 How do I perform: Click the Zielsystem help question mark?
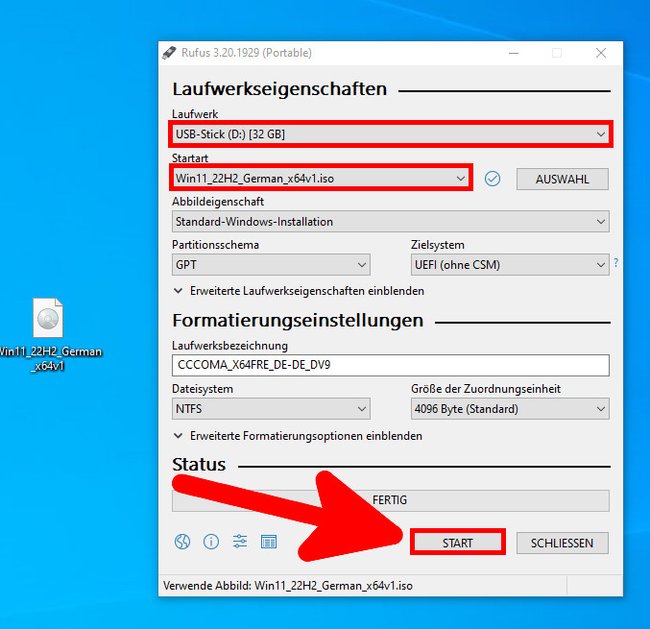[616, 262]
